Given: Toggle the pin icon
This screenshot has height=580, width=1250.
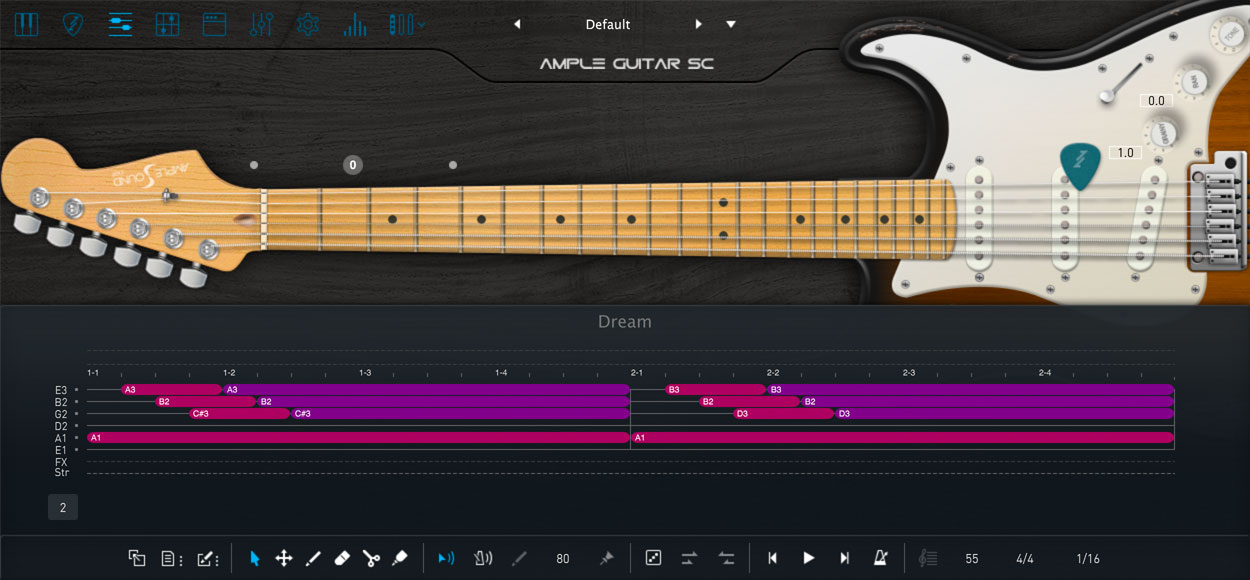Looking at the screenshot, I should tap(606, 558).
